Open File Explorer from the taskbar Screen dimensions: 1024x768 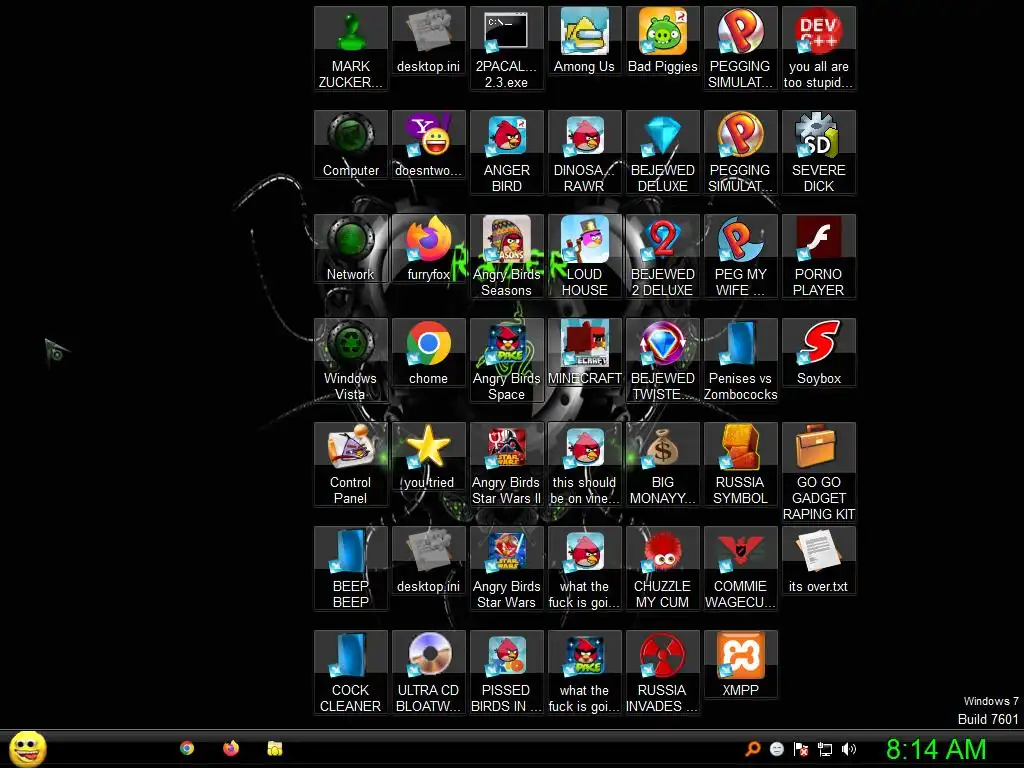tap(274, 748)
